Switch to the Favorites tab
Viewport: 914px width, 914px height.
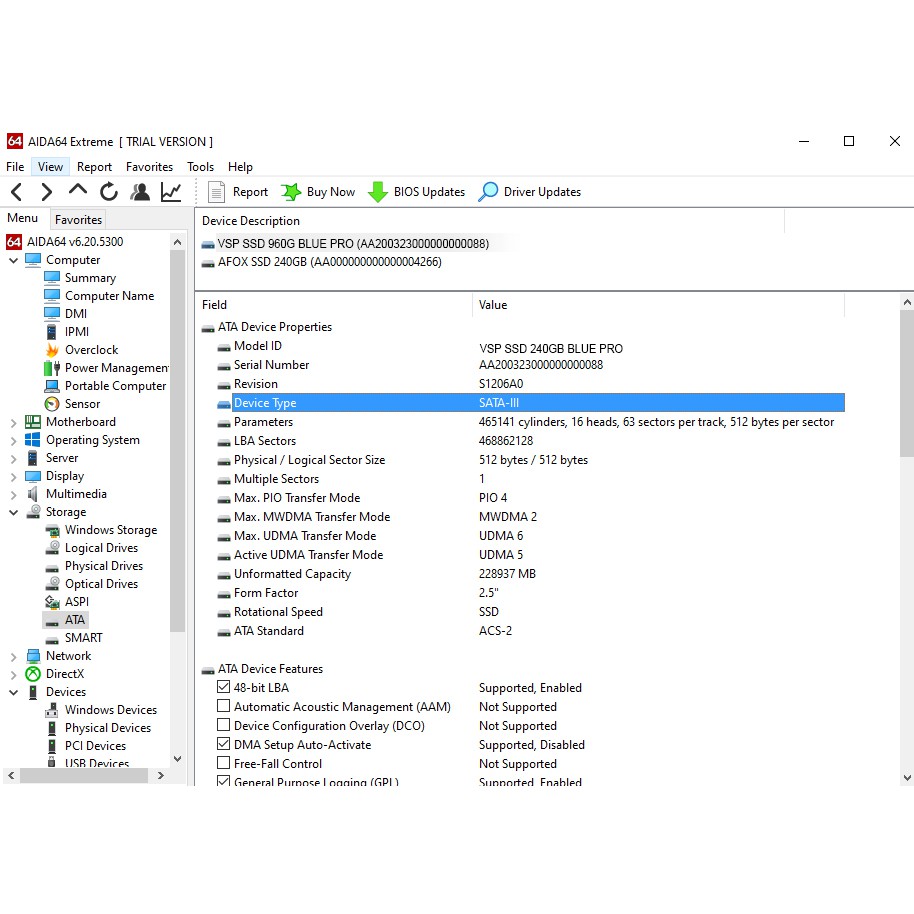coord(78,220)
